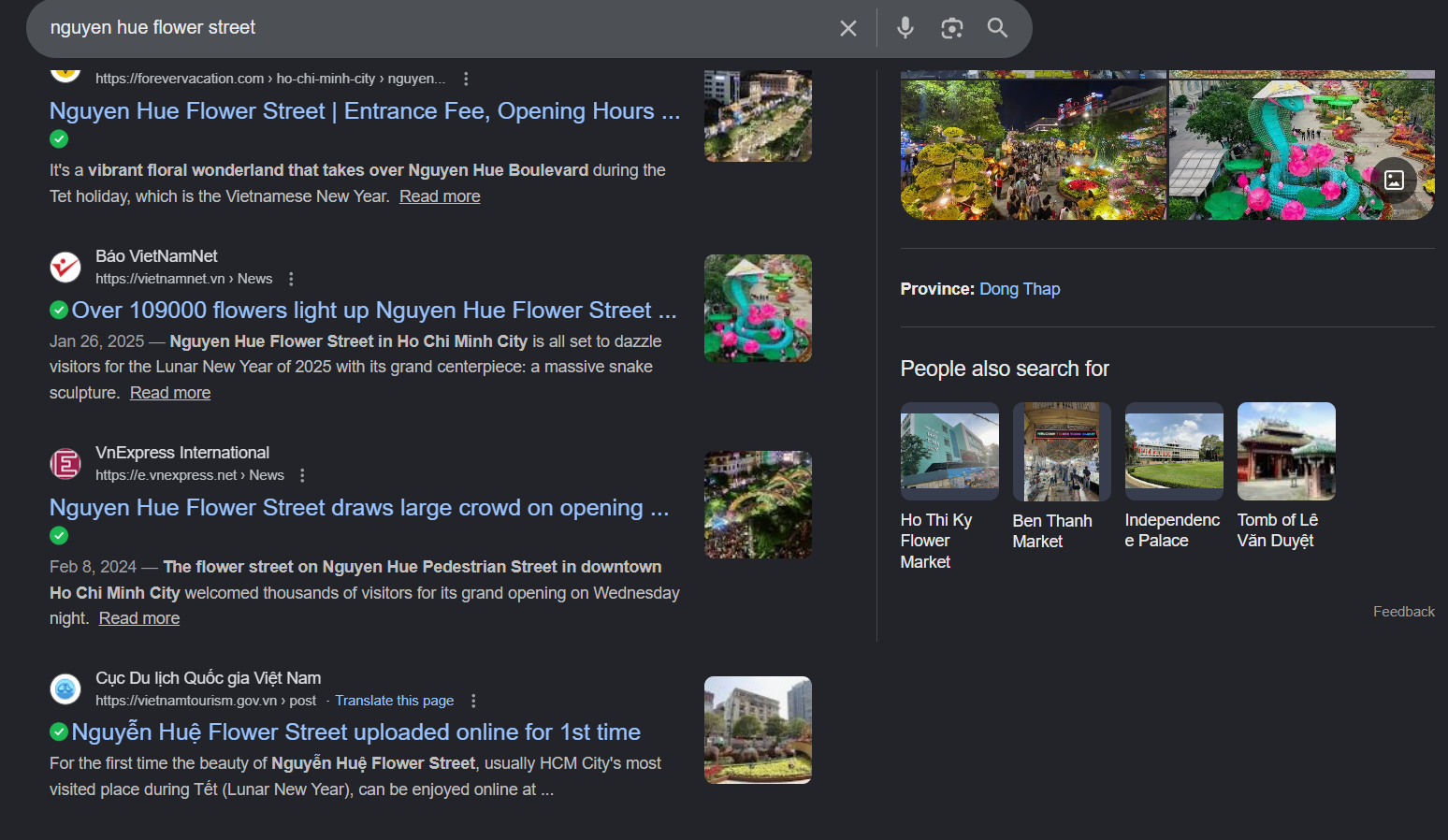This screenshot has width=1448, height=840.
Task: Select Independence Palace card
Action: tap(1174, 477)
